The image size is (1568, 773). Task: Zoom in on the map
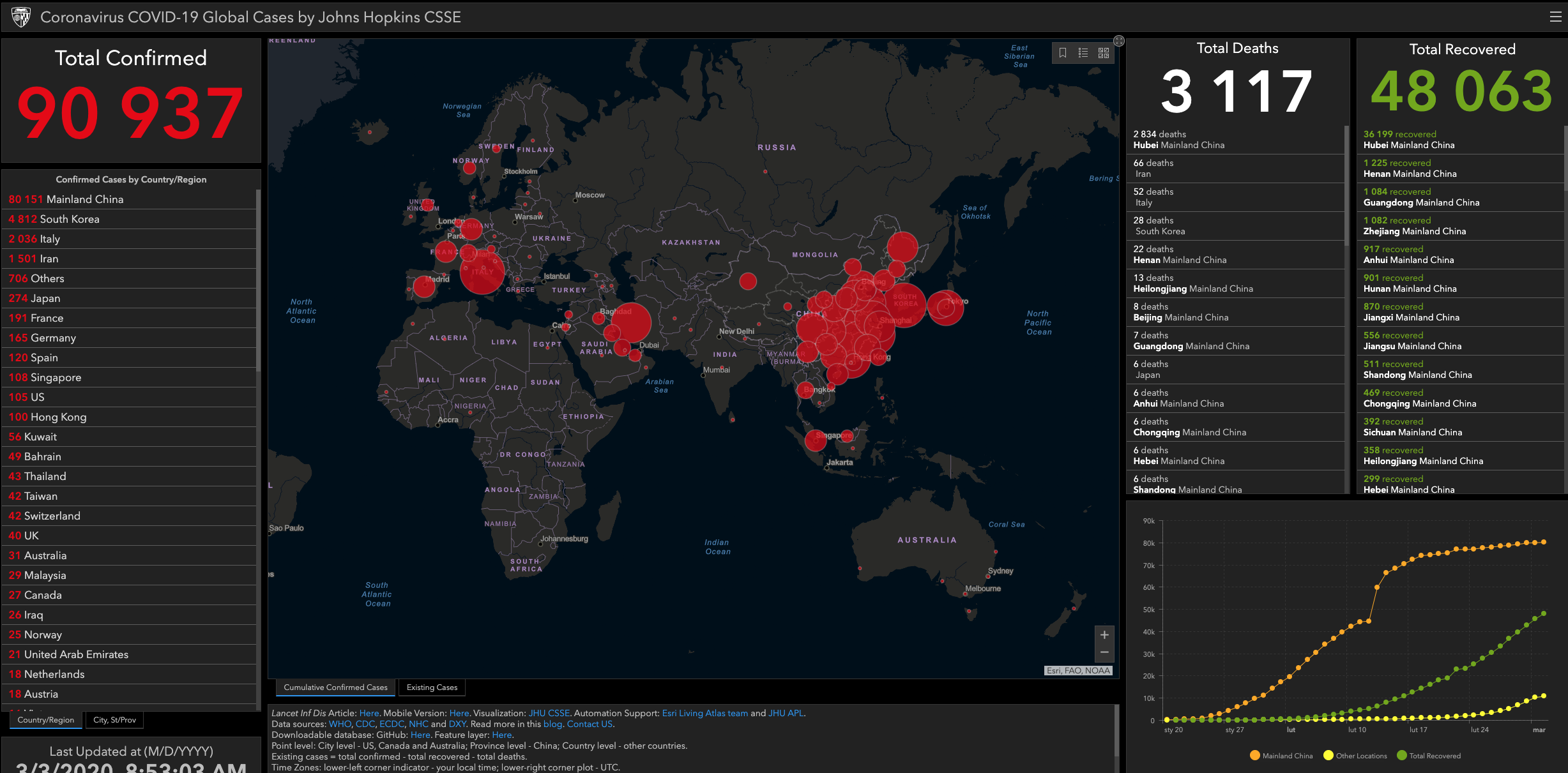(x=1104, y=635)
